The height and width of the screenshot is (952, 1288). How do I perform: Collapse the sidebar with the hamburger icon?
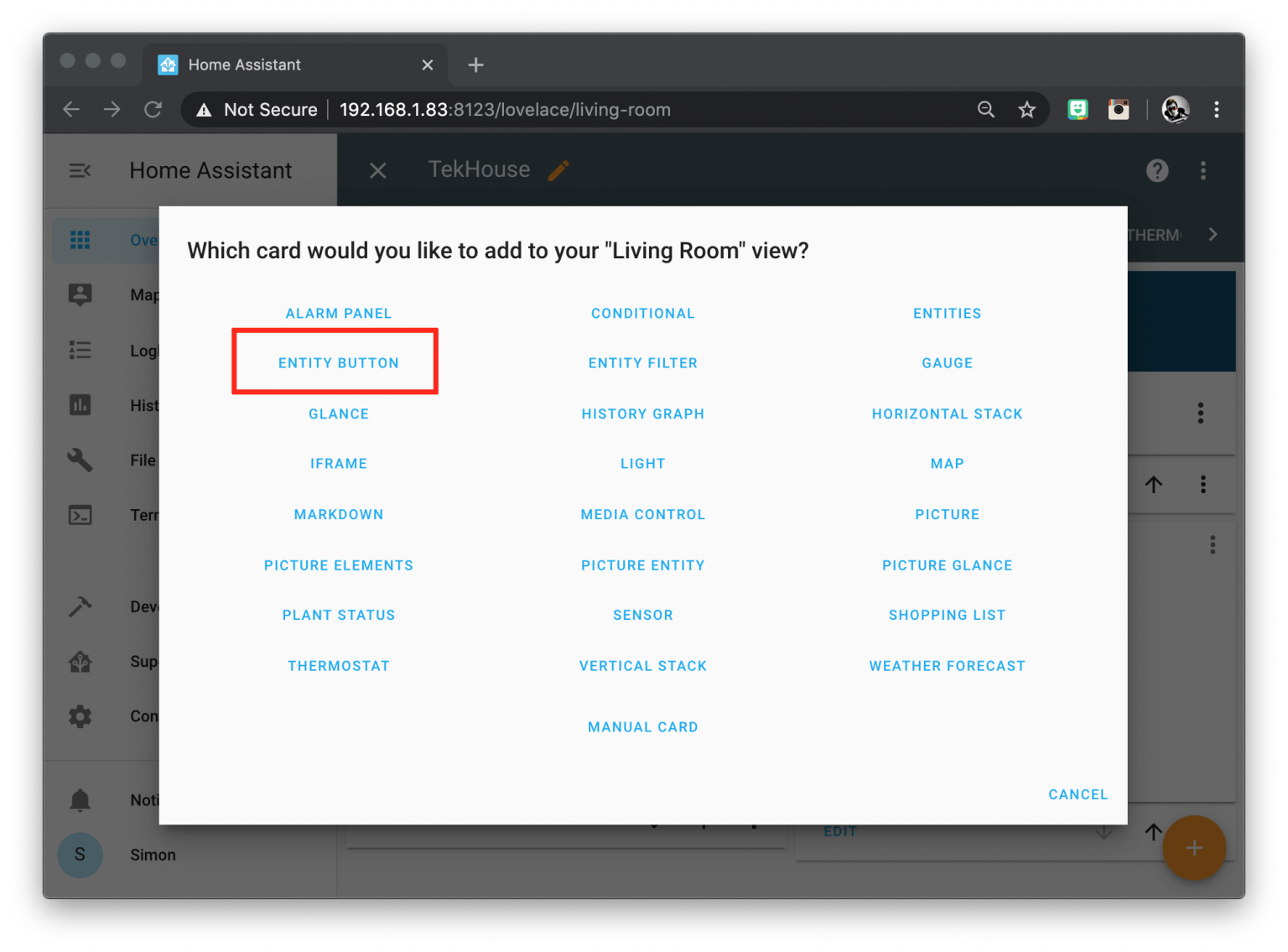(x=80, y=170)
